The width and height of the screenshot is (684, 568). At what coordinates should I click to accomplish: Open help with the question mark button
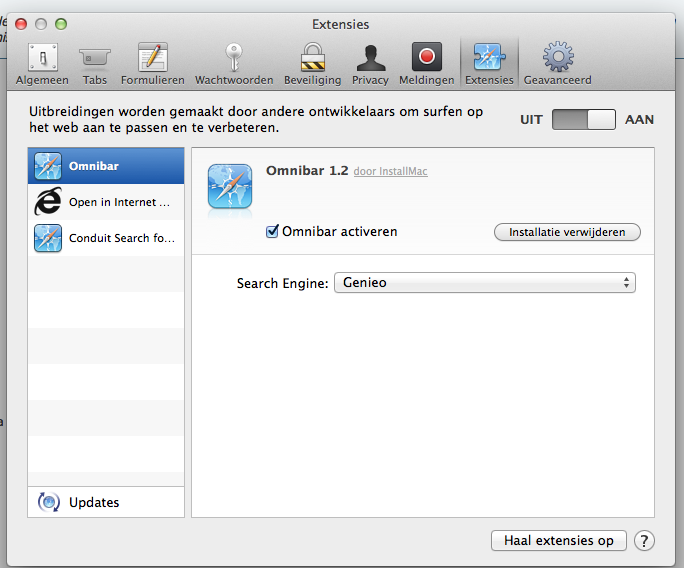coord(644,541)
